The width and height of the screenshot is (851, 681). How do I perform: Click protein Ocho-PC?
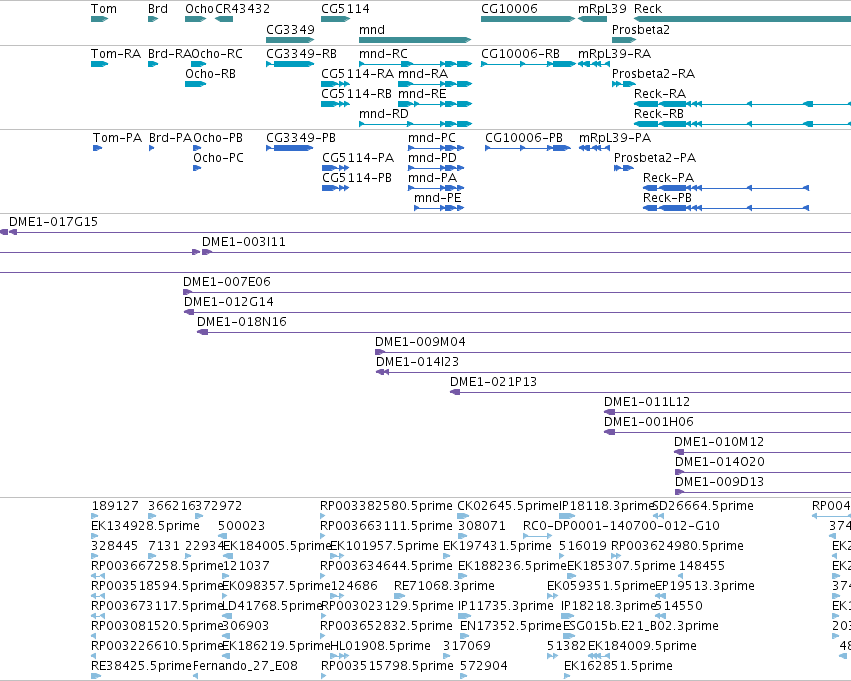click(197, 168)
